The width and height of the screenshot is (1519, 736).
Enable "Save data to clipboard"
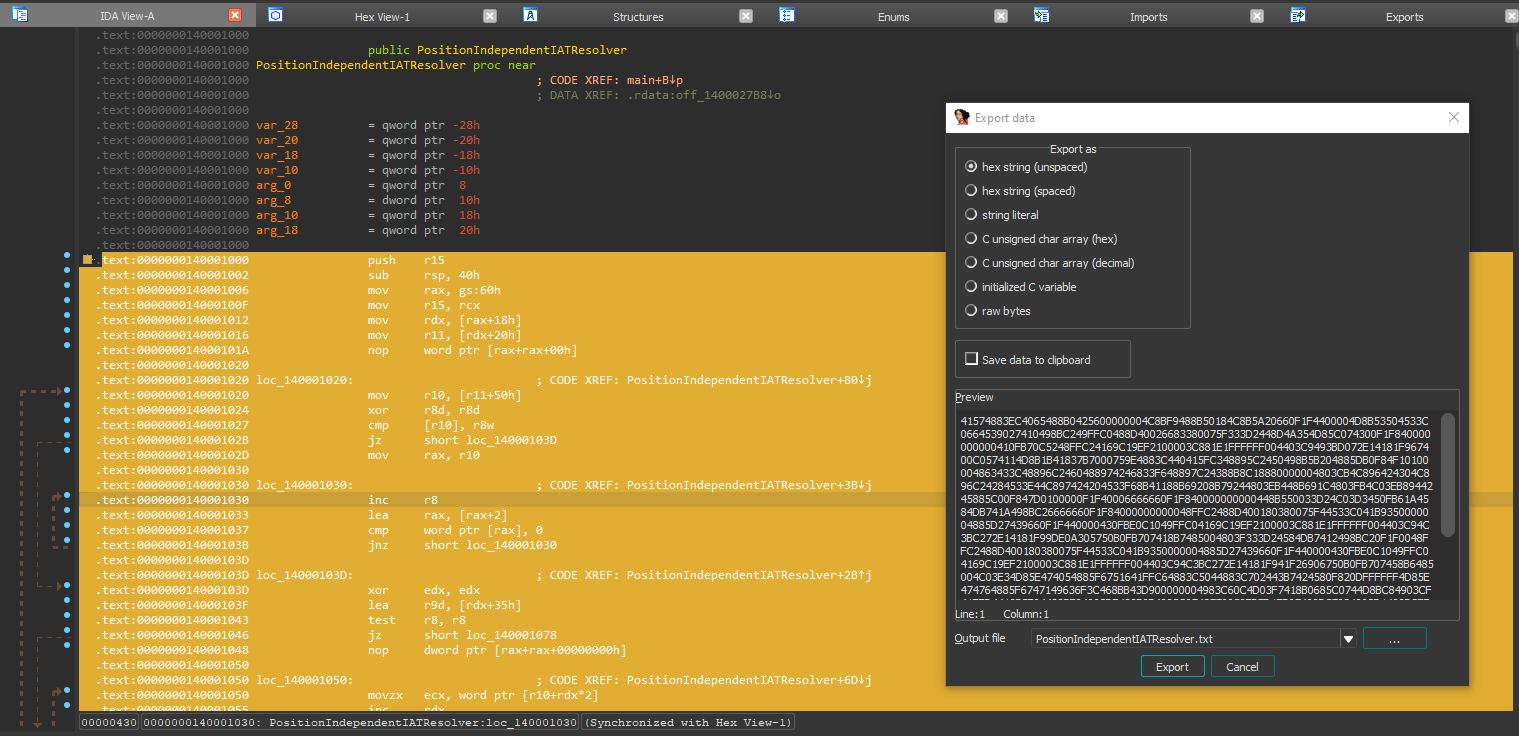tap(971, 358)
